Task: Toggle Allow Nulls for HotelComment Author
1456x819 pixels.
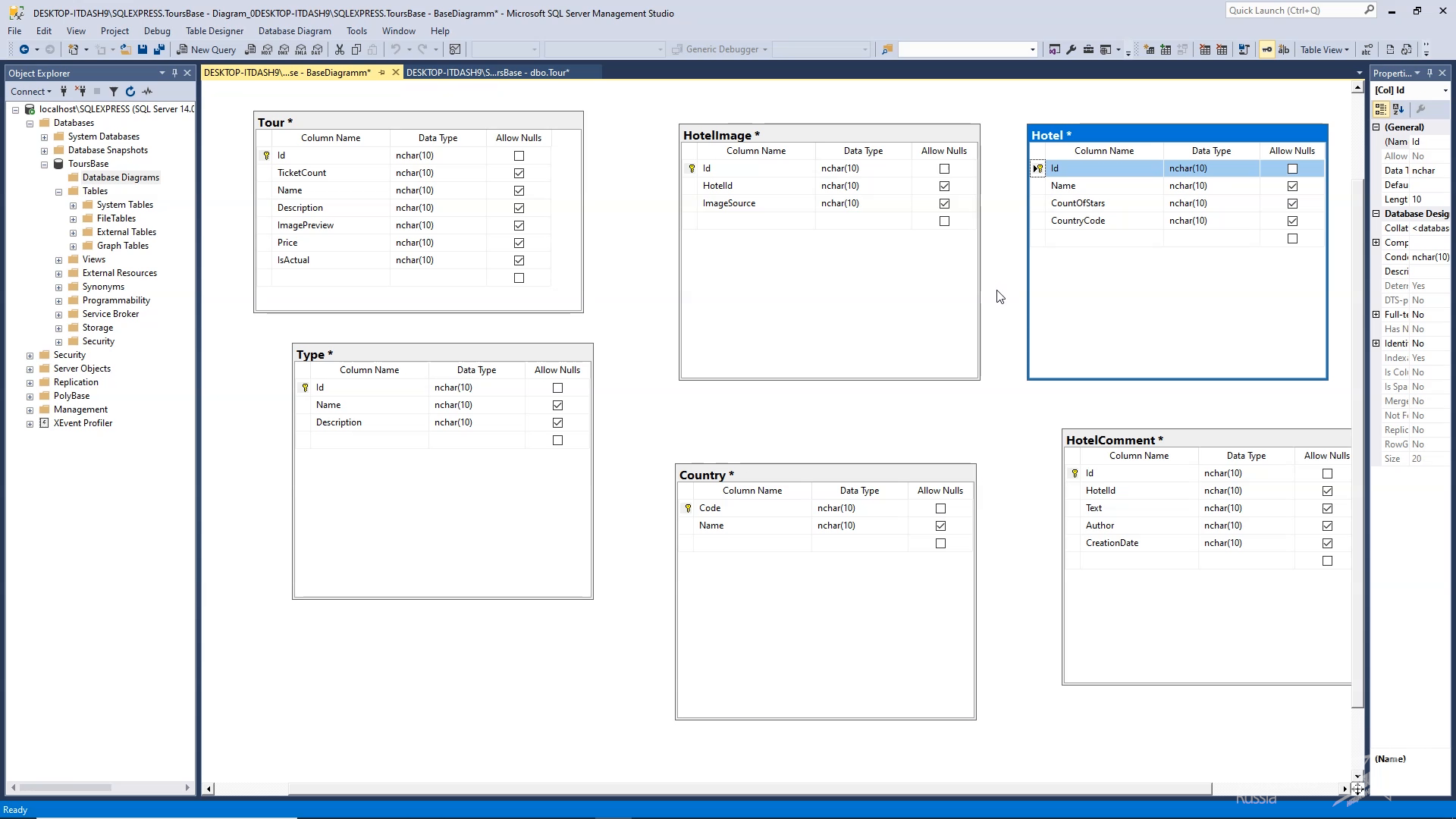Action: 1327,526
